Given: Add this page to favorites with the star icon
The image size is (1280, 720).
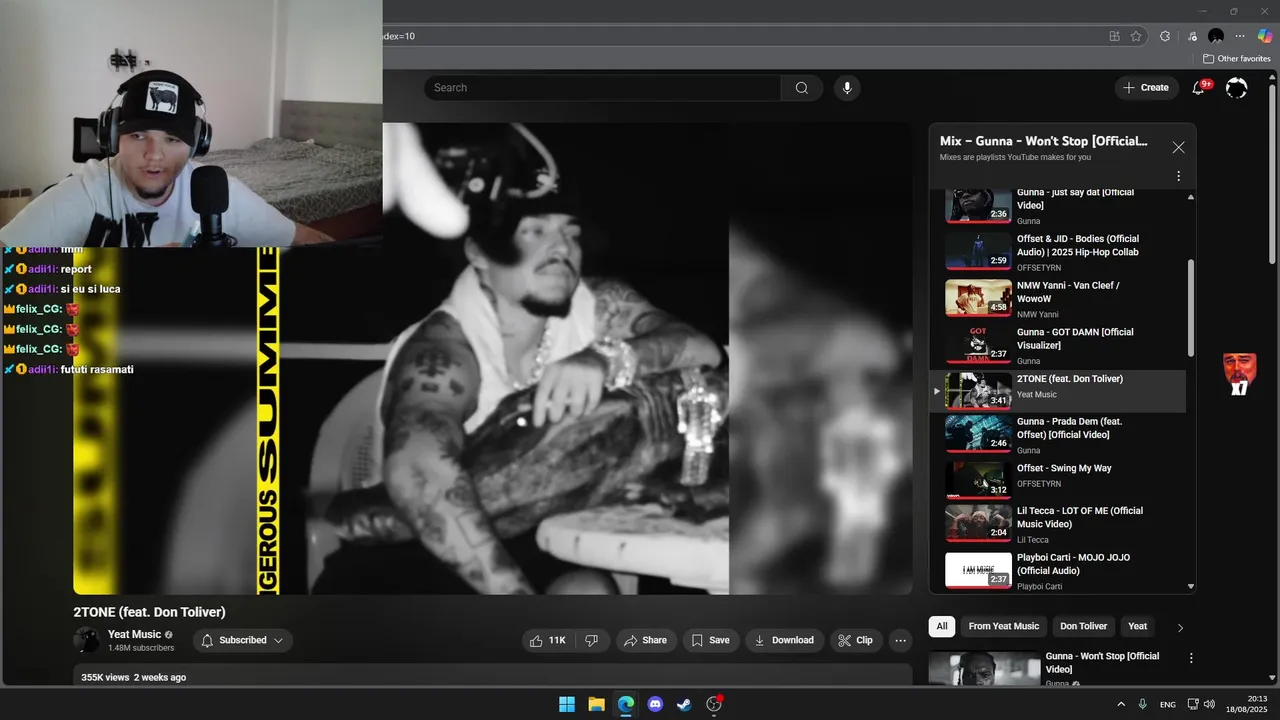Looking at the screenshot, I should (1136, 36).
